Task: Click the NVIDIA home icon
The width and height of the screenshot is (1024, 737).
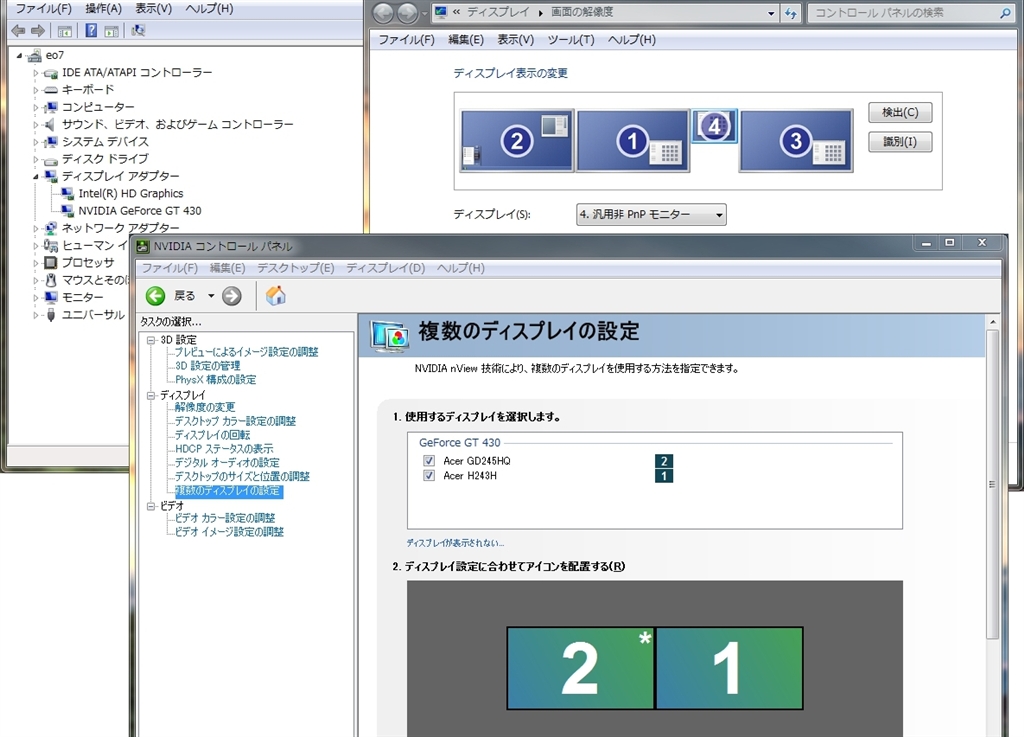Action: tap(276, 296)
